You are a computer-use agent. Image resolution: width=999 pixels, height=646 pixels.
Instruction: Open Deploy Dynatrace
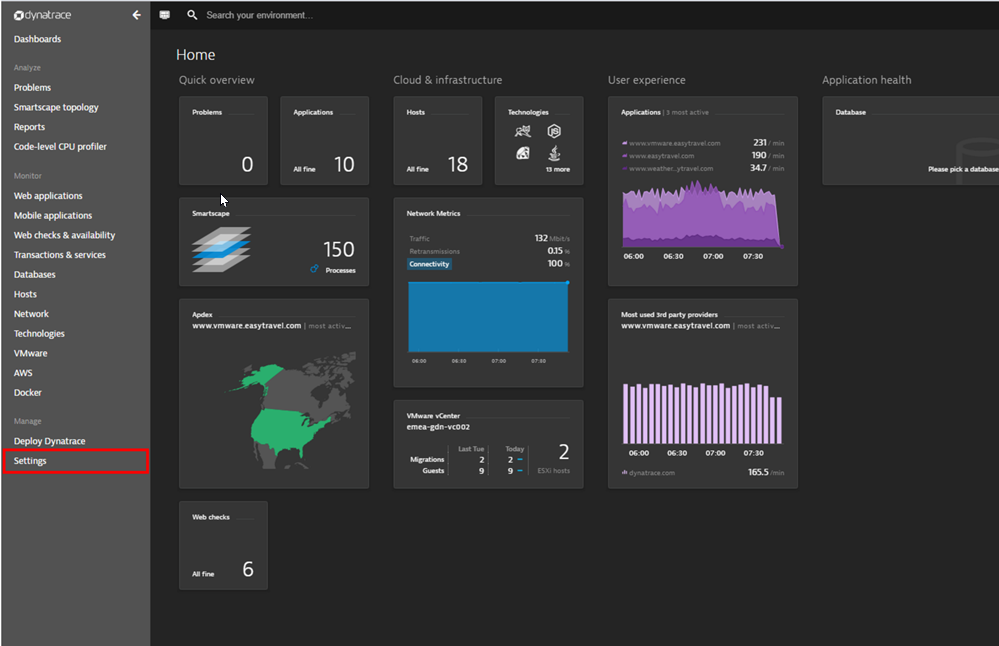pyautogui.click(x=50, y=441)
